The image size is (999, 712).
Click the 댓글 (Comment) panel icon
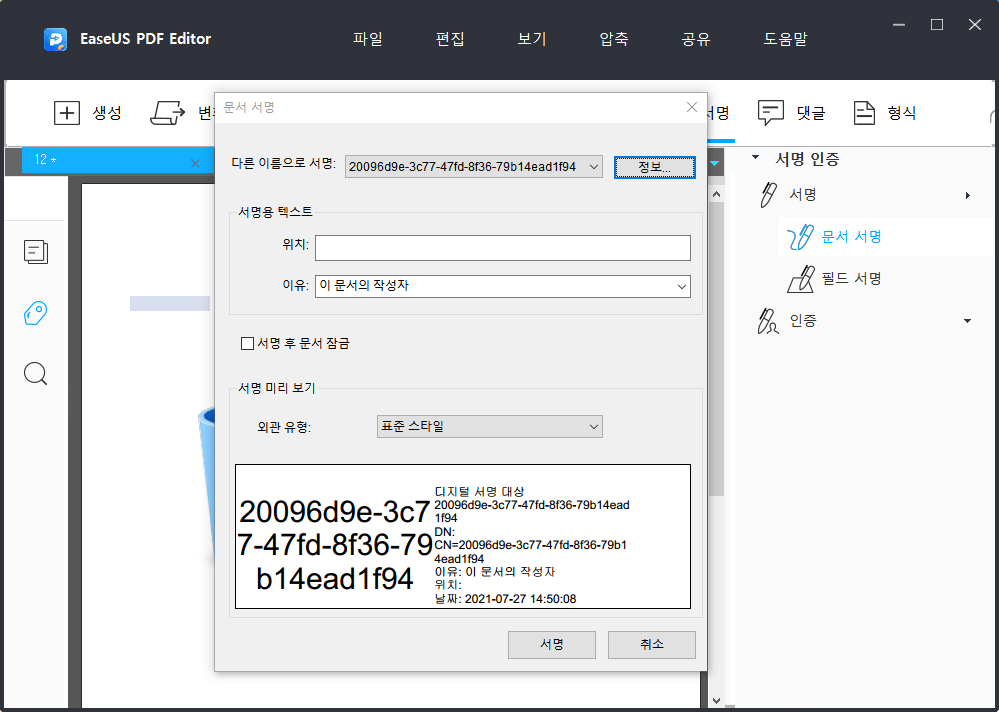coord(770,113)
